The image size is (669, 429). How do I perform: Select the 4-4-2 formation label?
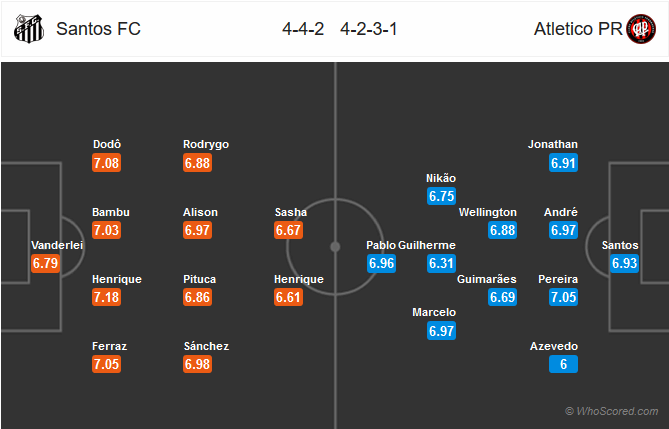[303, 29]
